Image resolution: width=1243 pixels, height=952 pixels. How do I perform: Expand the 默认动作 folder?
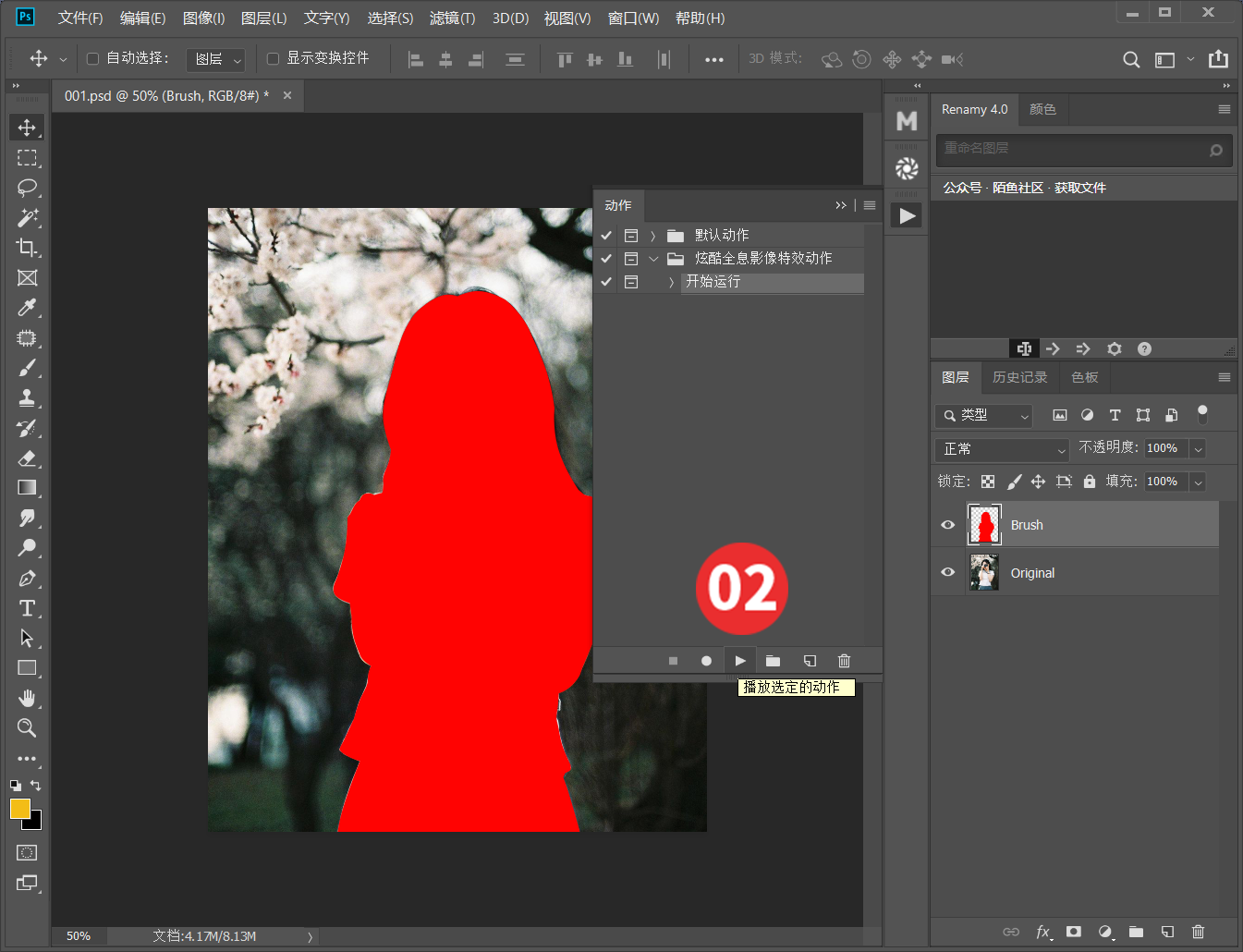(x=652, y=235)
